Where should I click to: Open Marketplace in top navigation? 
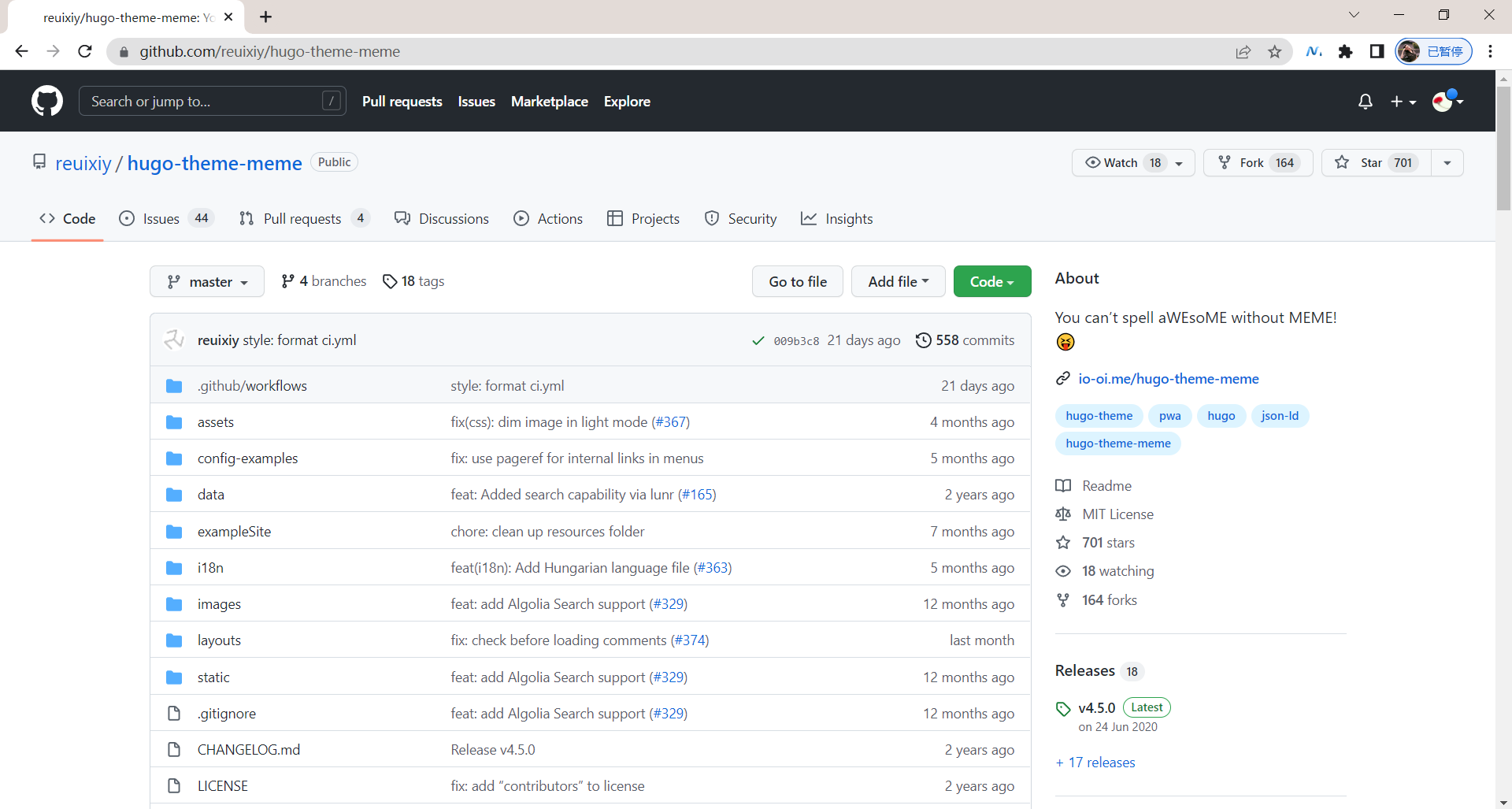pyautogui.click(x=550, y=102)
